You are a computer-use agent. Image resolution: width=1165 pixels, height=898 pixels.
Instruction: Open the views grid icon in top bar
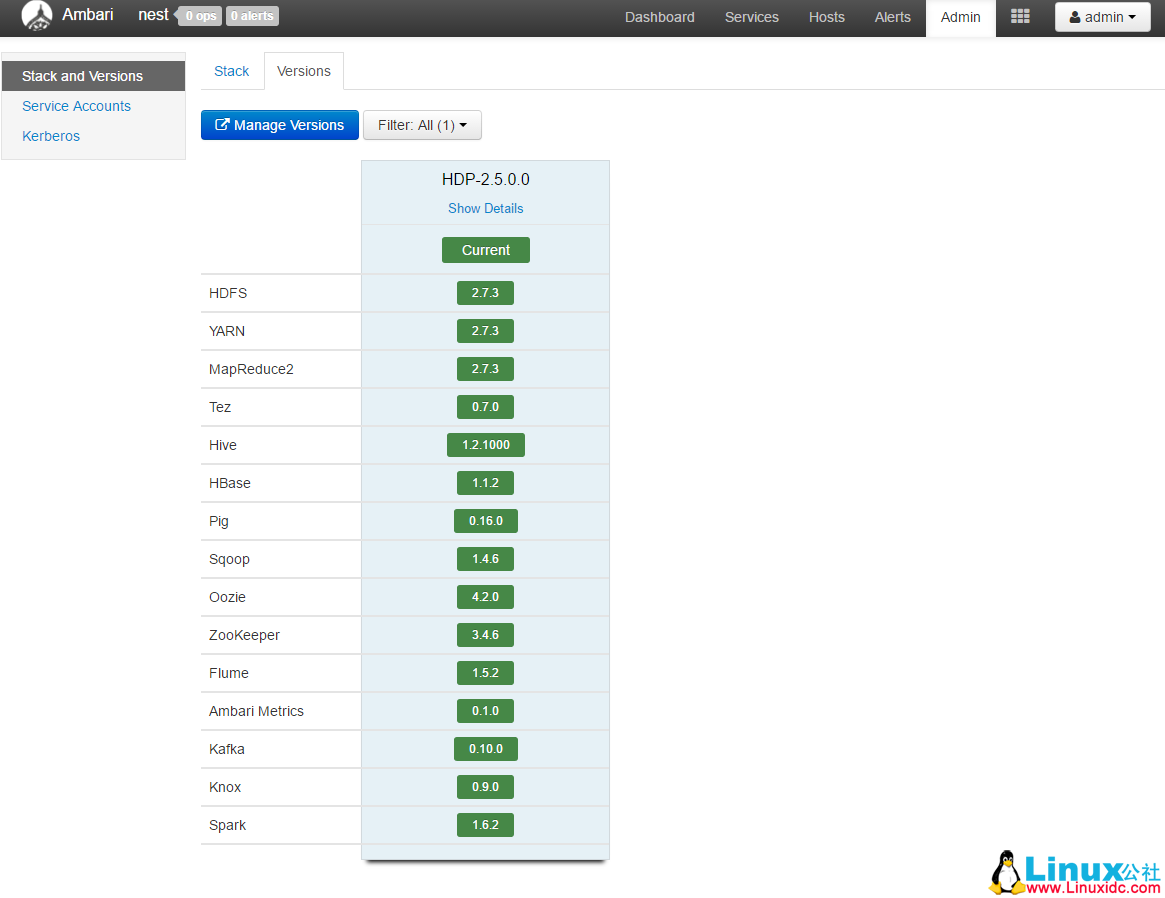click(x=1020, y=17)
